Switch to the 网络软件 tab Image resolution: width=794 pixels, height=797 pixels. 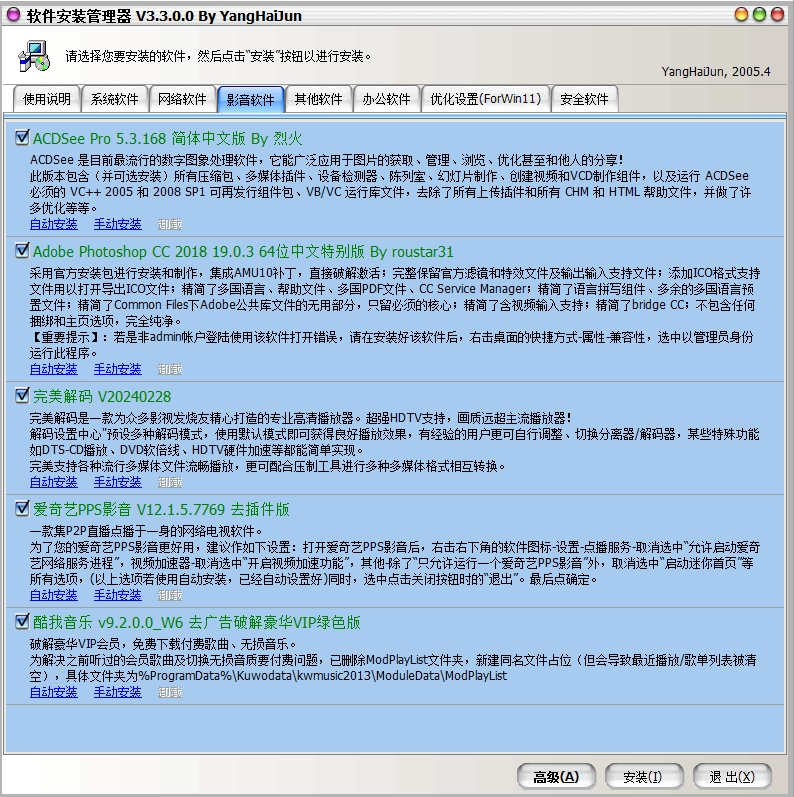pyautogui.click(x=182, y=99)
